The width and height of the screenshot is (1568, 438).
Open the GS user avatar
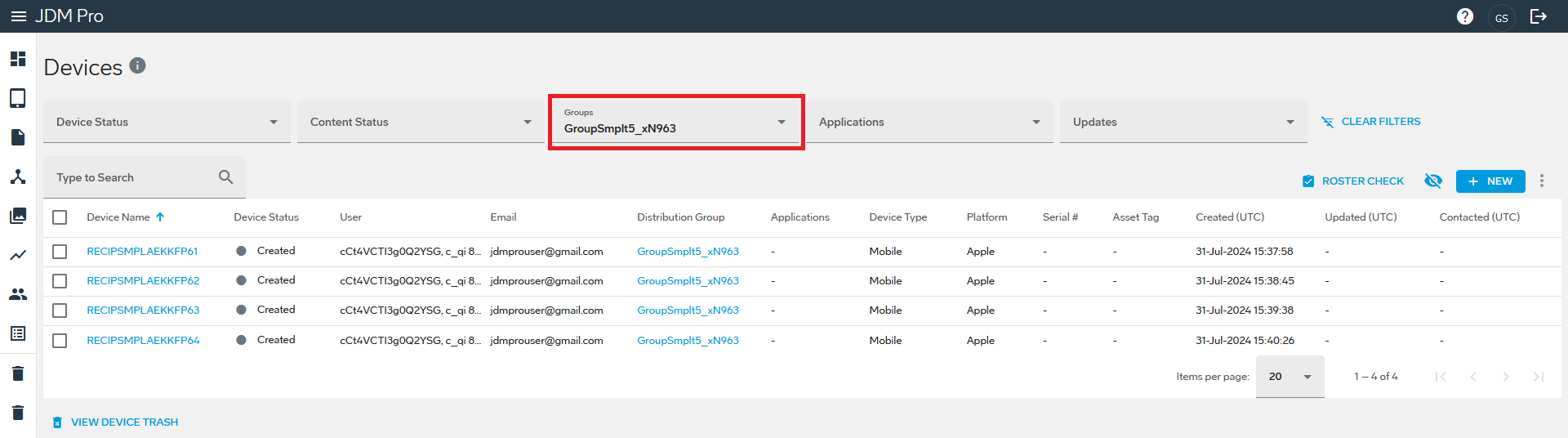click(x=1502, y=17)
